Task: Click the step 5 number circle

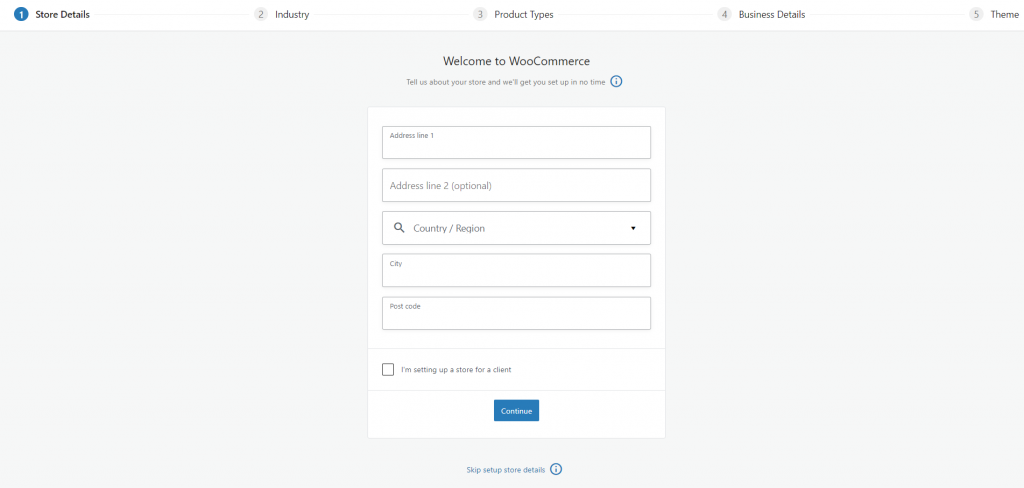Action: click(976, 15)
